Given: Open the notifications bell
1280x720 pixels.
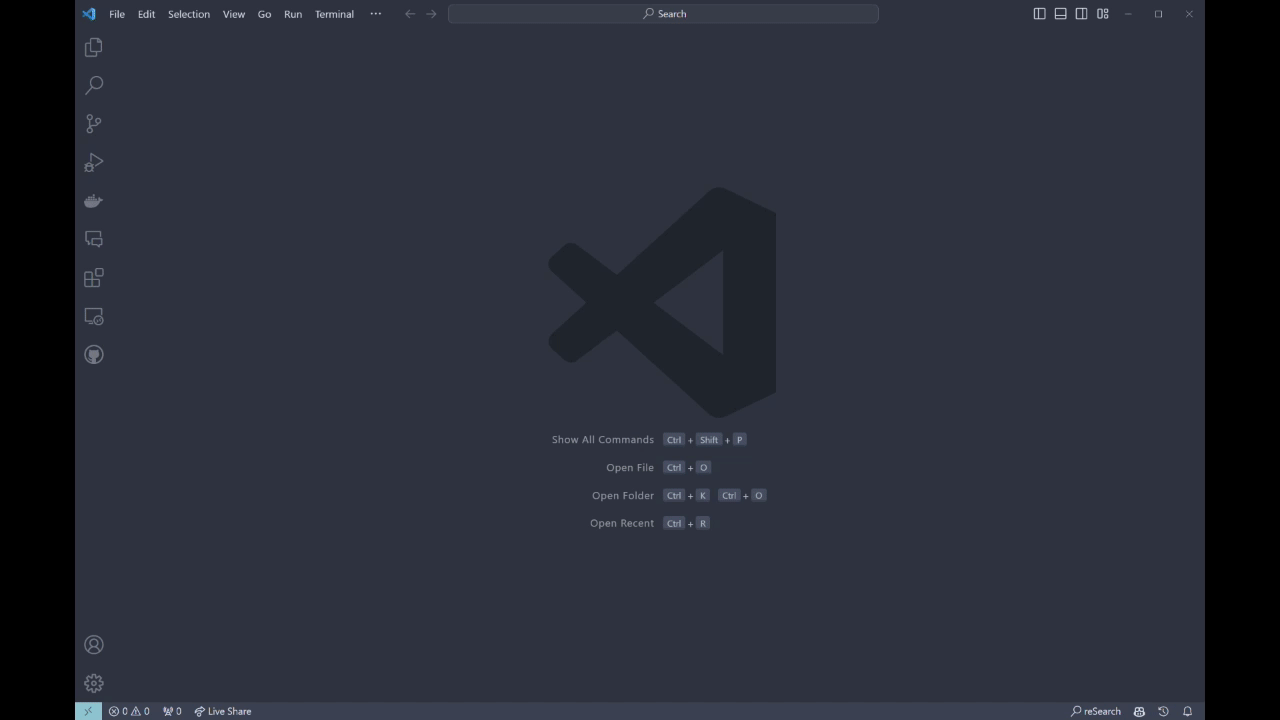Looking at the screenshot, I should [1188, 711].
